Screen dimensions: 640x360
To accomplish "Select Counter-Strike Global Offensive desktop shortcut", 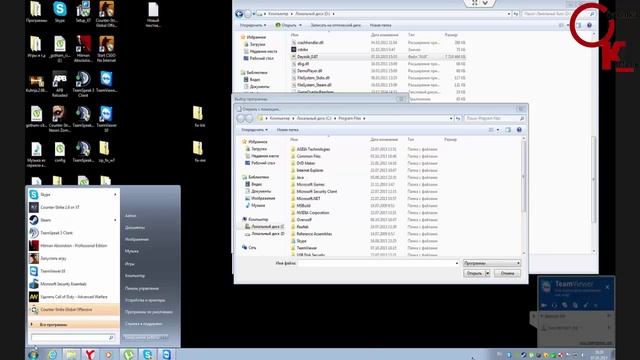I will tap(107, 13).
